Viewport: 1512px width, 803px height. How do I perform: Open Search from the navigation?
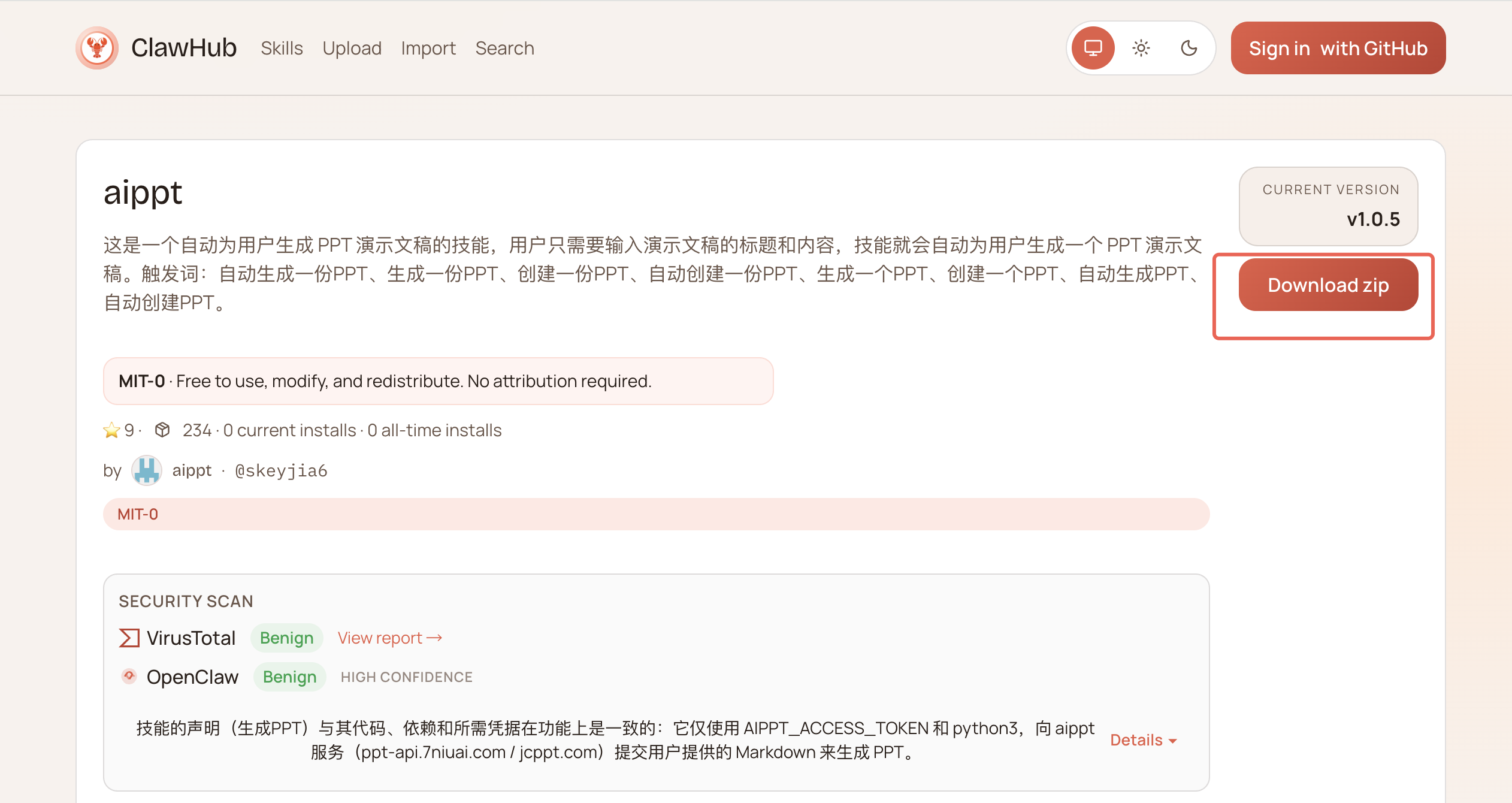tap(504, 48)
